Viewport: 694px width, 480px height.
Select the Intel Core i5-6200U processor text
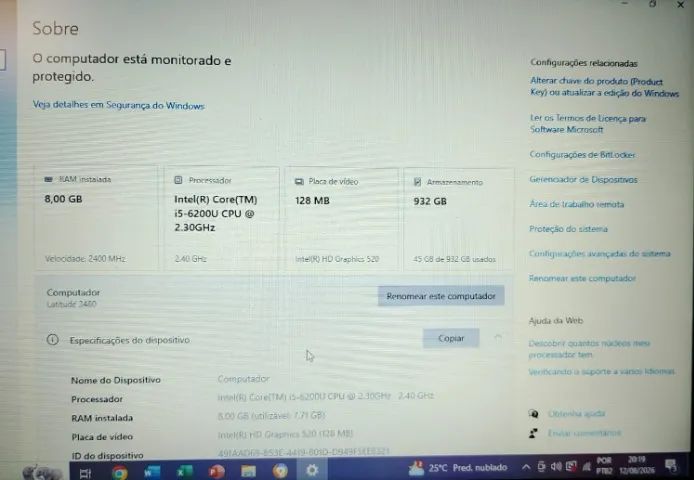pyautogui.click(x=216, y=213)
